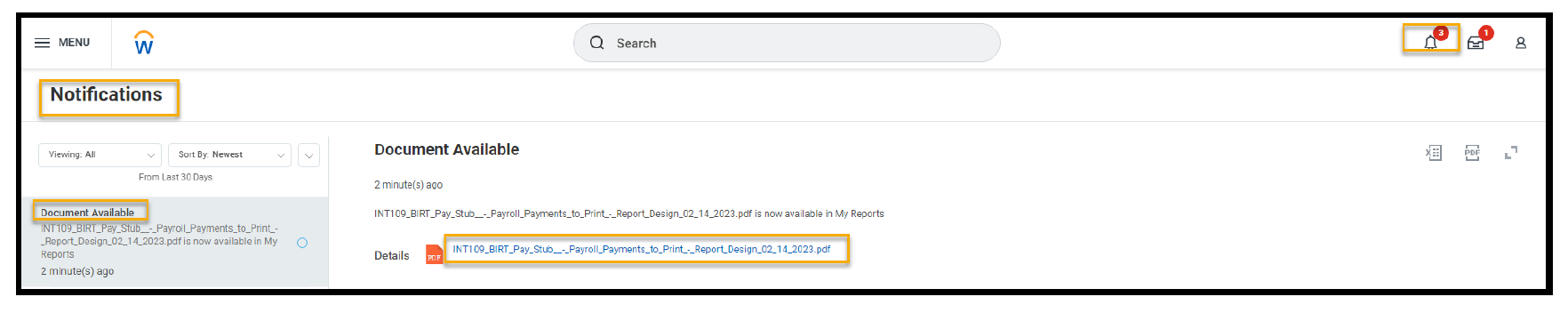Viewport: 1568px width, 321px height.
Task: Open the inbox tray icon
Action: tap(1476, 43)
